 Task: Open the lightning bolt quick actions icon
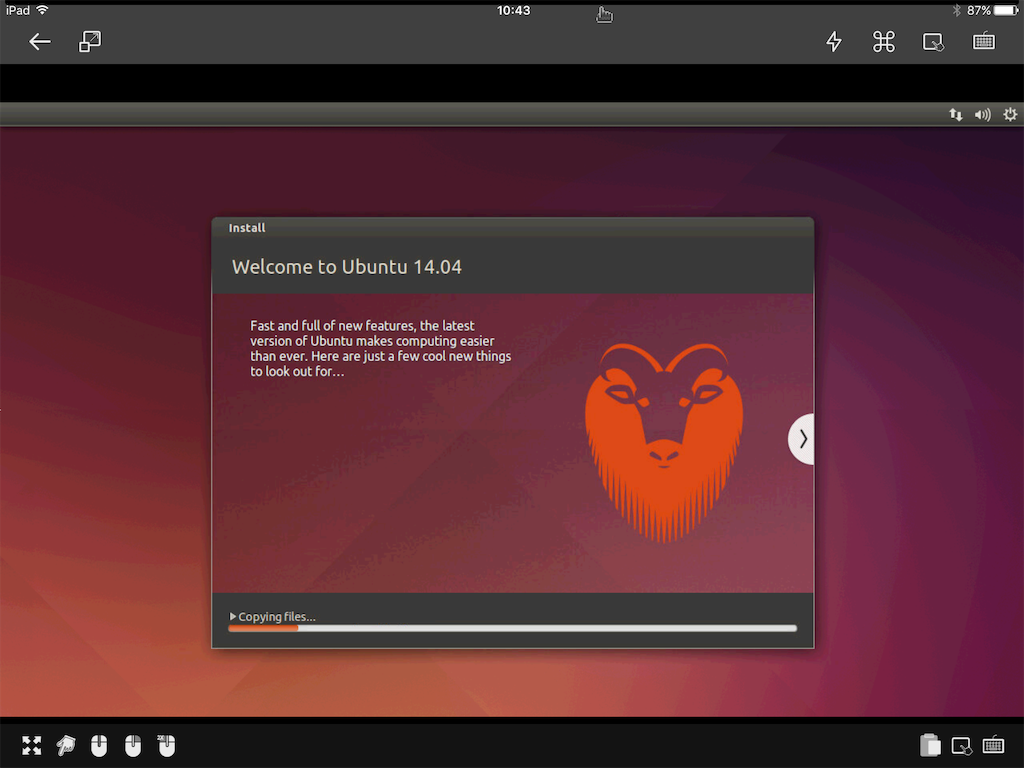(834, 42)
